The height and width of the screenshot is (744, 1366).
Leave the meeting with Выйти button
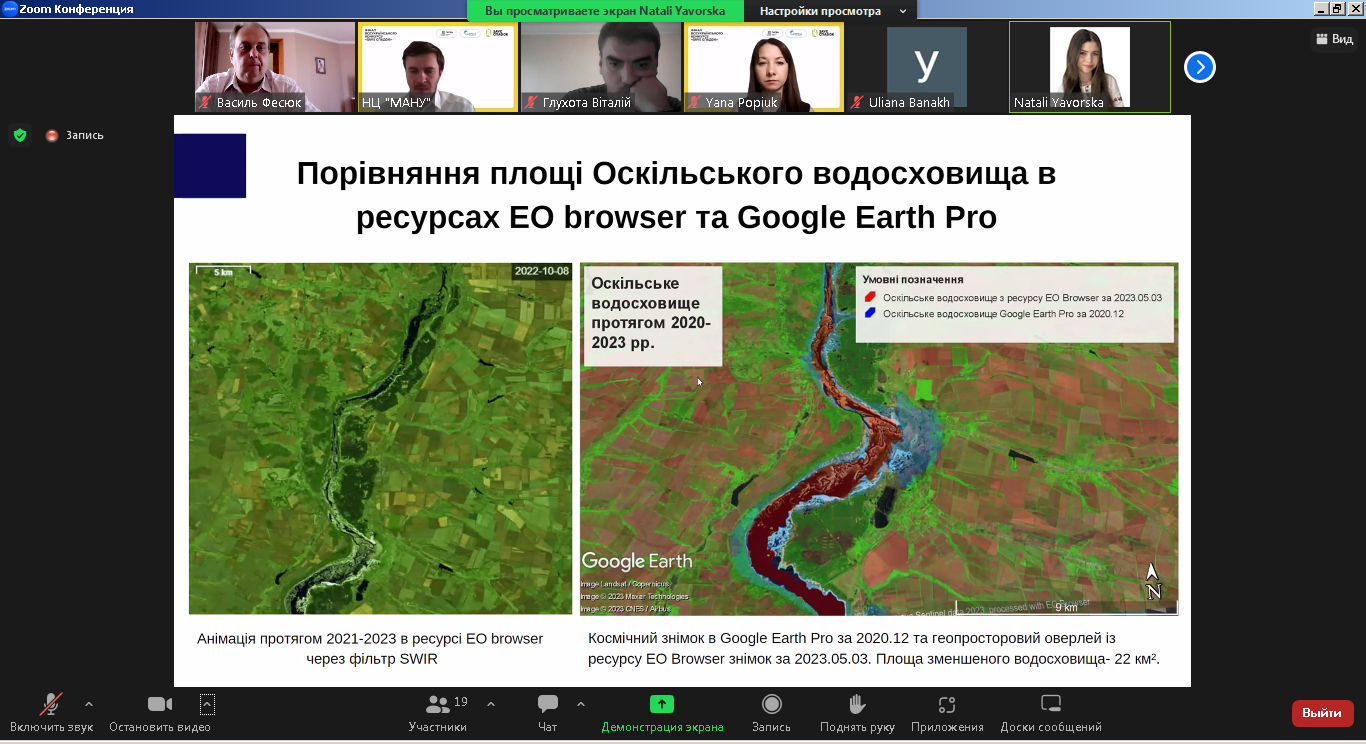tap(1322, 713)
